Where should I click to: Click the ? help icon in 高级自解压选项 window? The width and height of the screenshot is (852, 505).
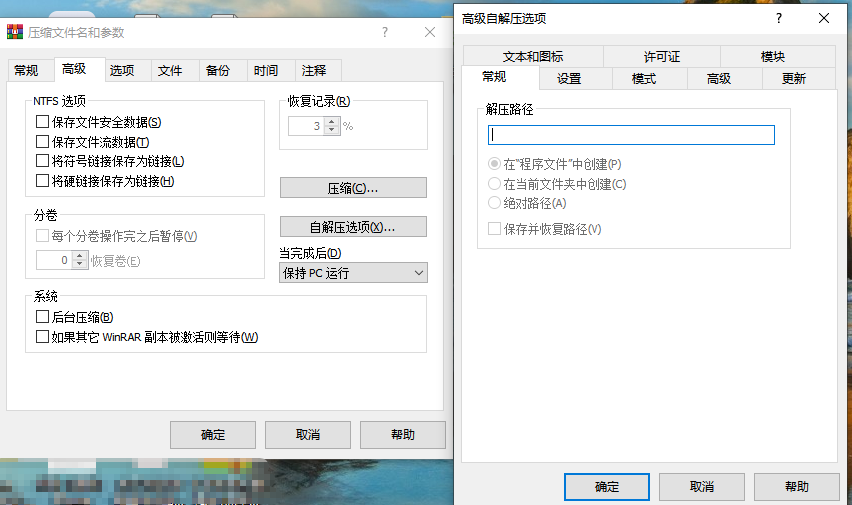tap(779, 18)
